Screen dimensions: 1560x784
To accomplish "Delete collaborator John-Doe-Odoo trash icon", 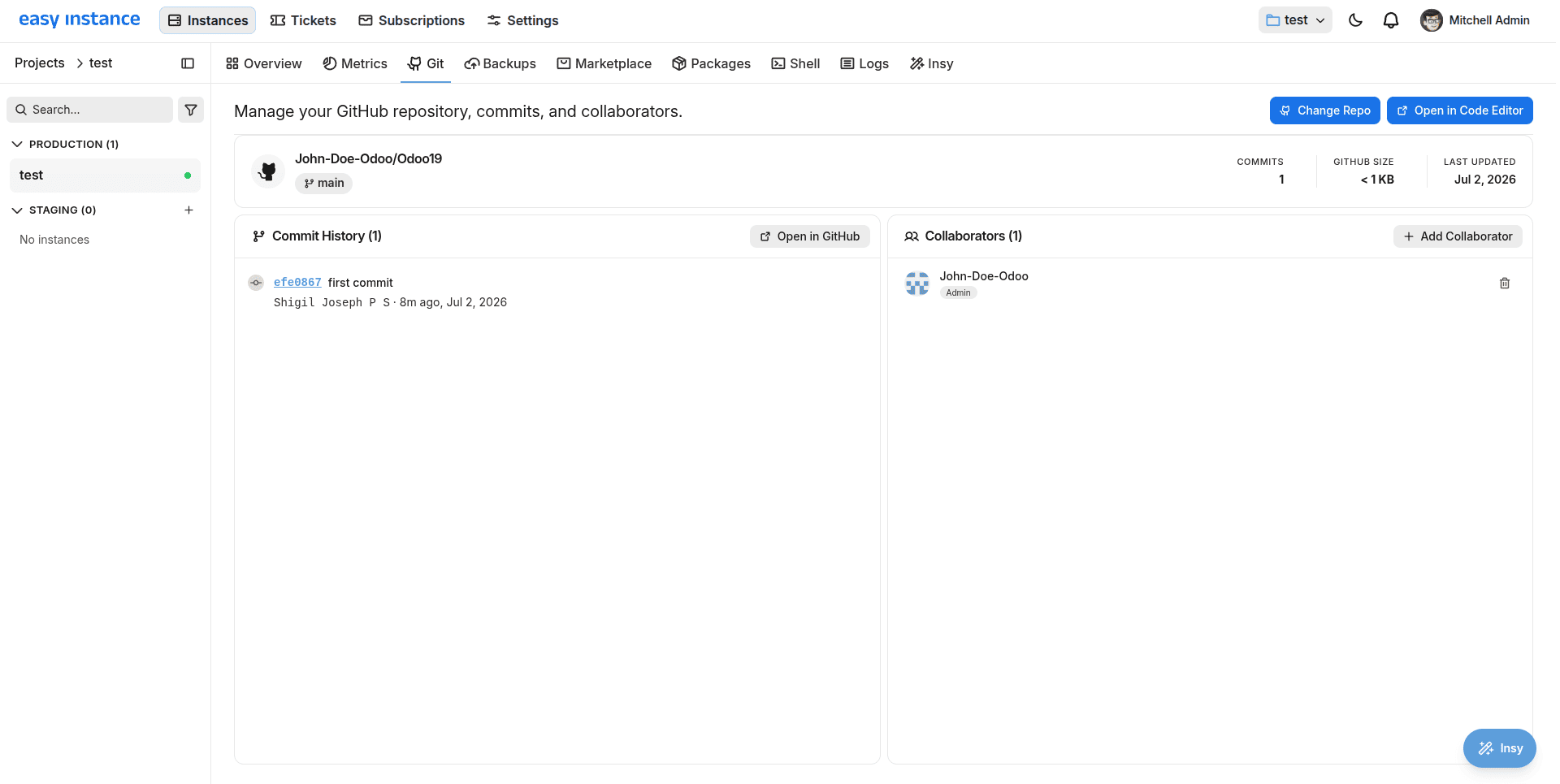I will (x=1505, y=284).
